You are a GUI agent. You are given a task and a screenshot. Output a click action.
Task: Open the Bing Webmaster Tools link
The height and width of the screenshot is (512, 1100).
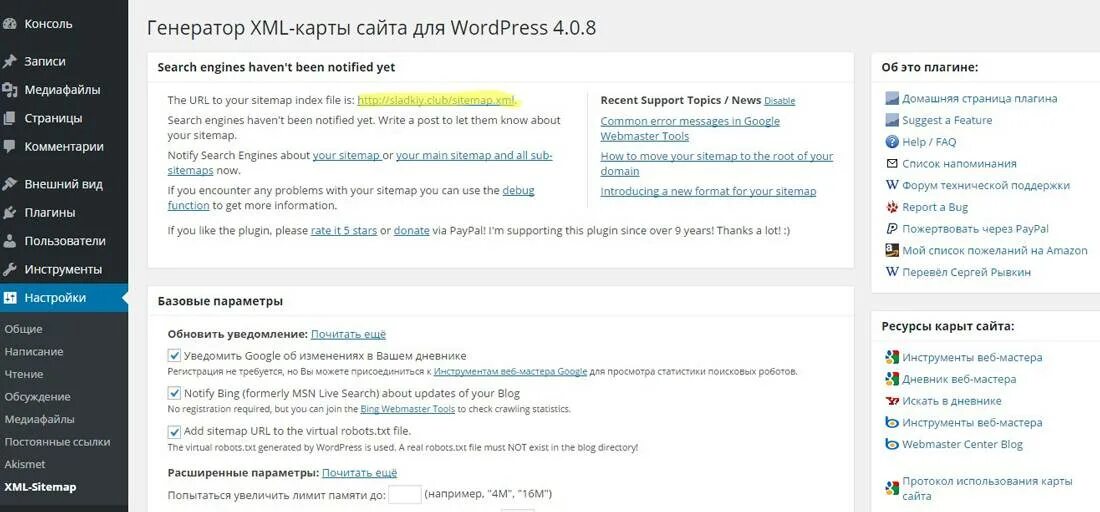(408, 409)
